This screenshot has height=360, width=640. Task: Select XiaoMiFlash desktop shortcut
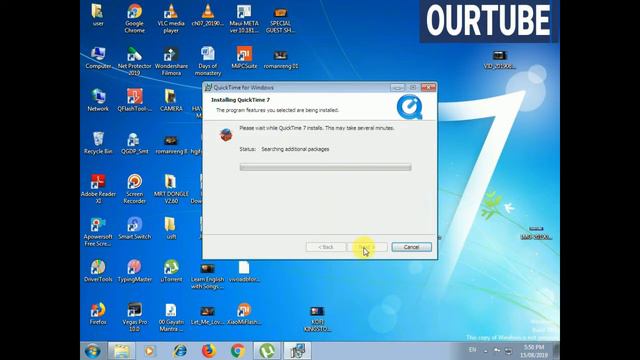tap(244, 313)
